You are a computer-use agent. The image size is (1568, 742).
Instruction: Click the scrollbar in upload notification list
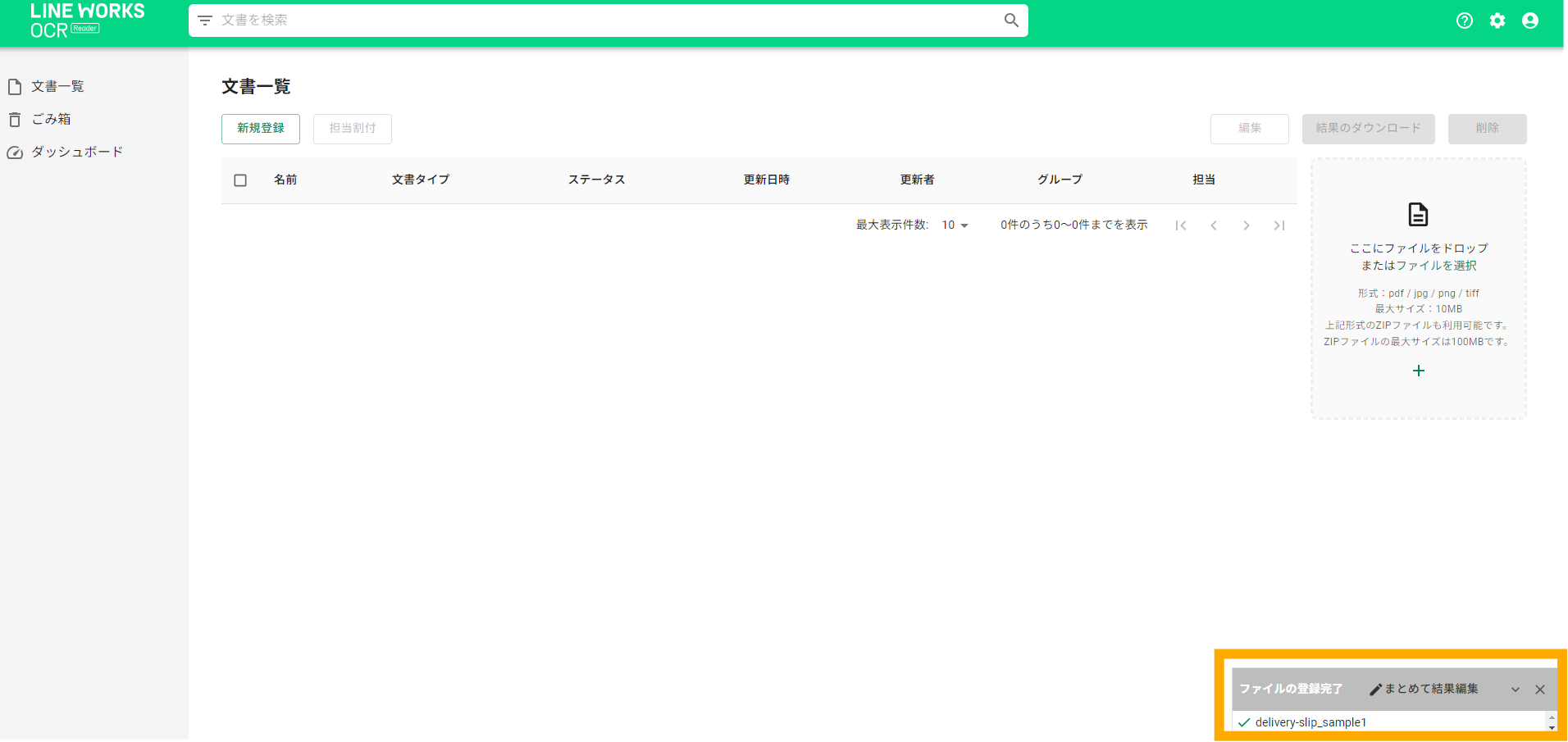[x=1552, y=722]
